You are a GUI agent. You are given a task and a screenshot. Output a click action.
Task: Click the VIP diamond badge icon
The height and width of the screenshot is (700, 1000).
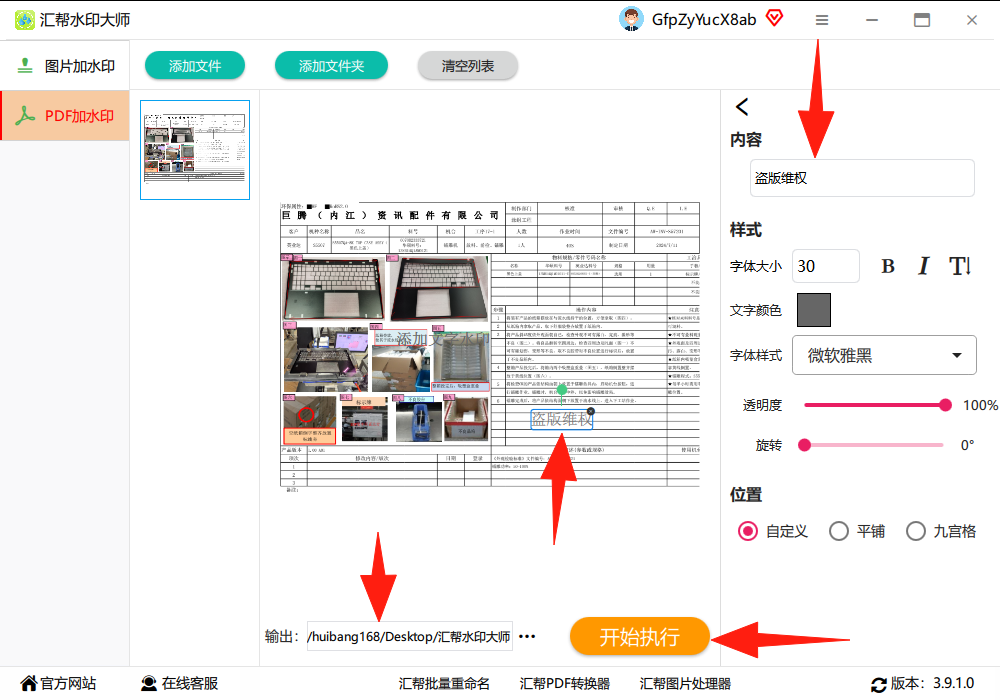[774, 18]
